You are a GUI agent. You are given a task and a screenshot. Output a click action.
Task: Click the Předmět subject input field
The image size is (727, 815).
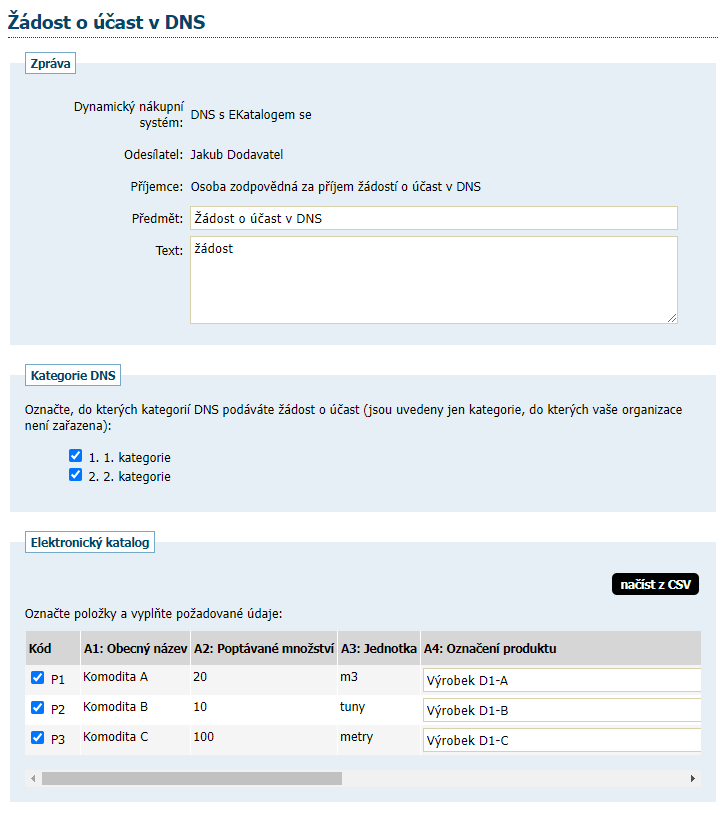(x=433, y=218)
